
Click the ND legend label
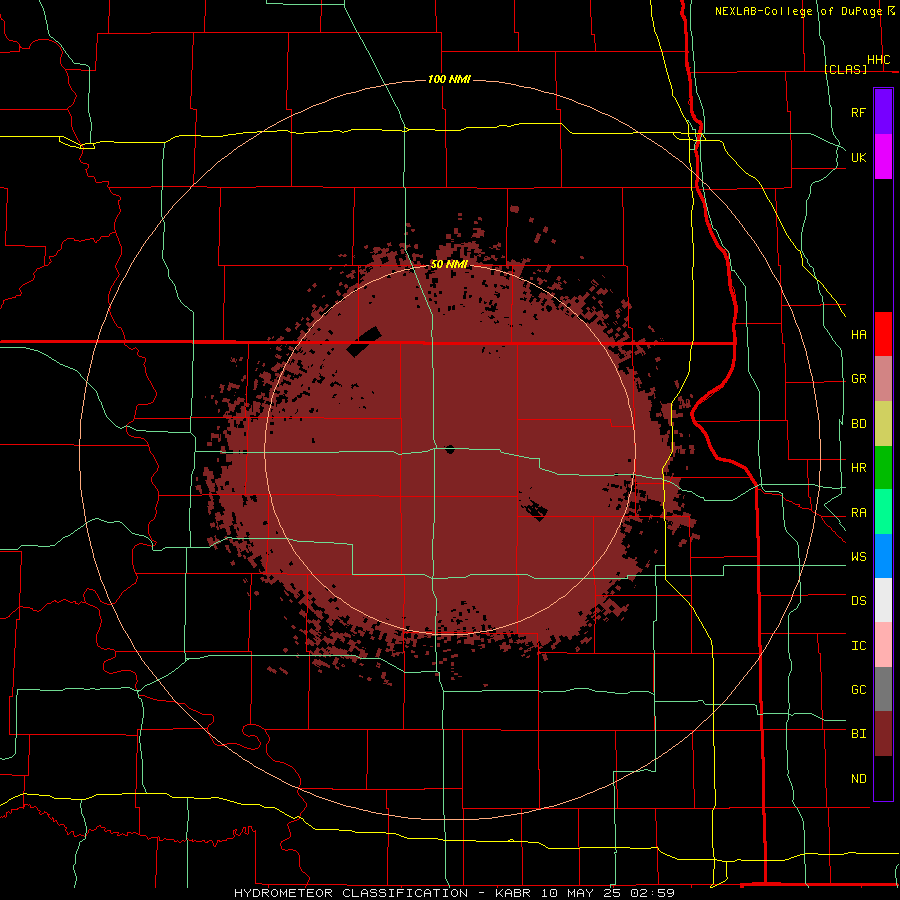(x=859, y=779)
